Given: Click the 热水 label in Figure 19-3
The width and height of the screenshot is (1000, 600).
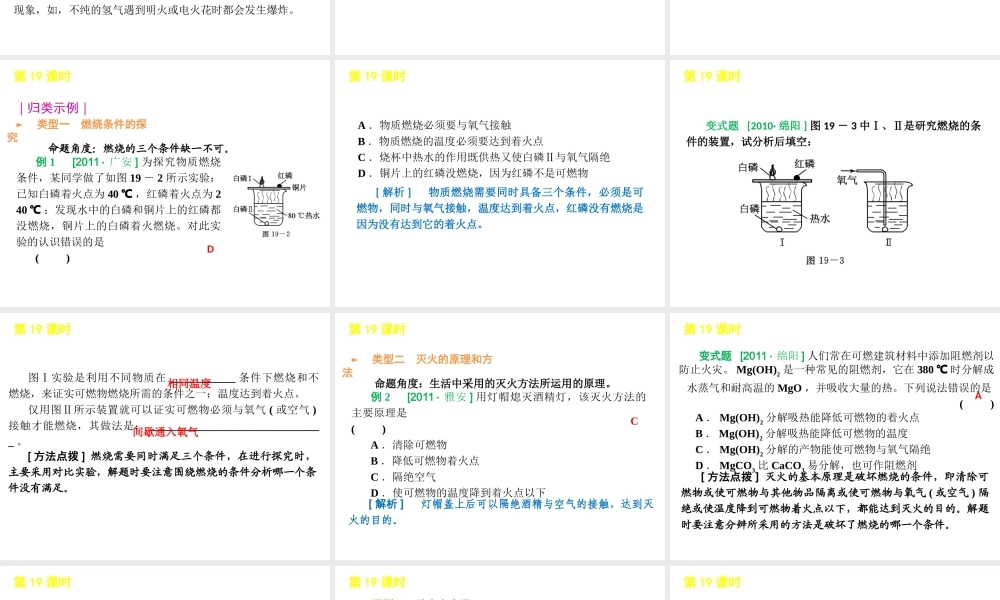Looking at the screenshot, I should (820, 219).
